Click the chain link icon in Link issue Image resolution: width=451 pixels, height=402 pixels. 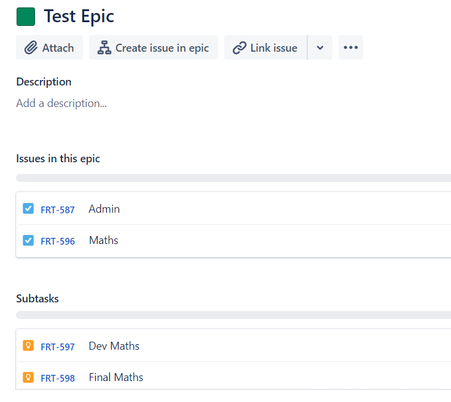pos(239,48)
